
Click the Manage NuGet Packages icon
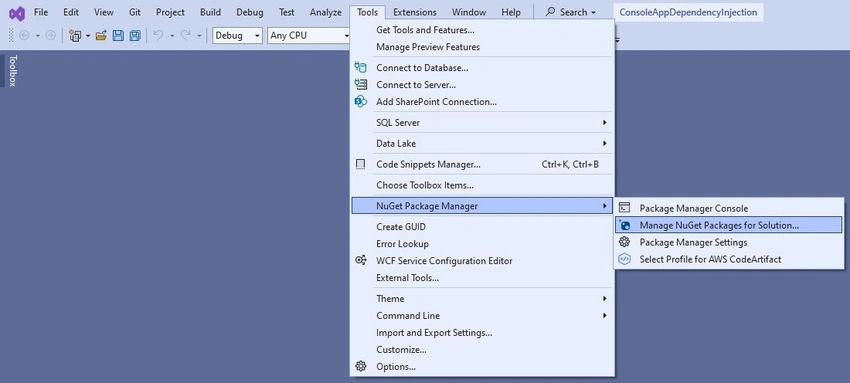point(624,225)
